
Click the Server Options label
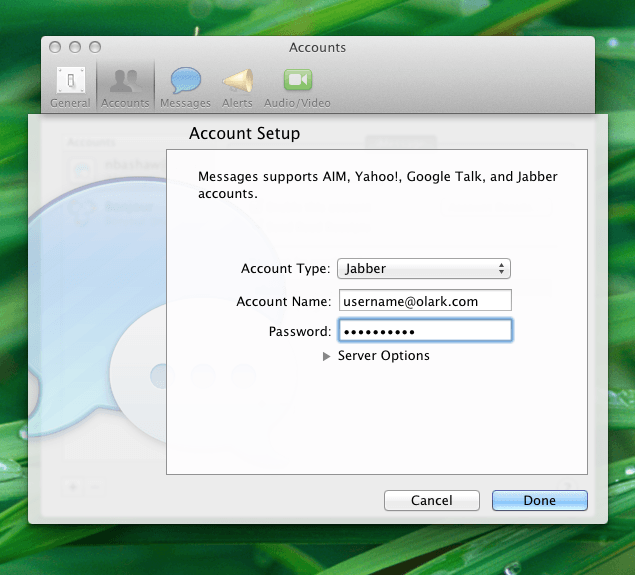pyautogui.click(x=384, y=356)
